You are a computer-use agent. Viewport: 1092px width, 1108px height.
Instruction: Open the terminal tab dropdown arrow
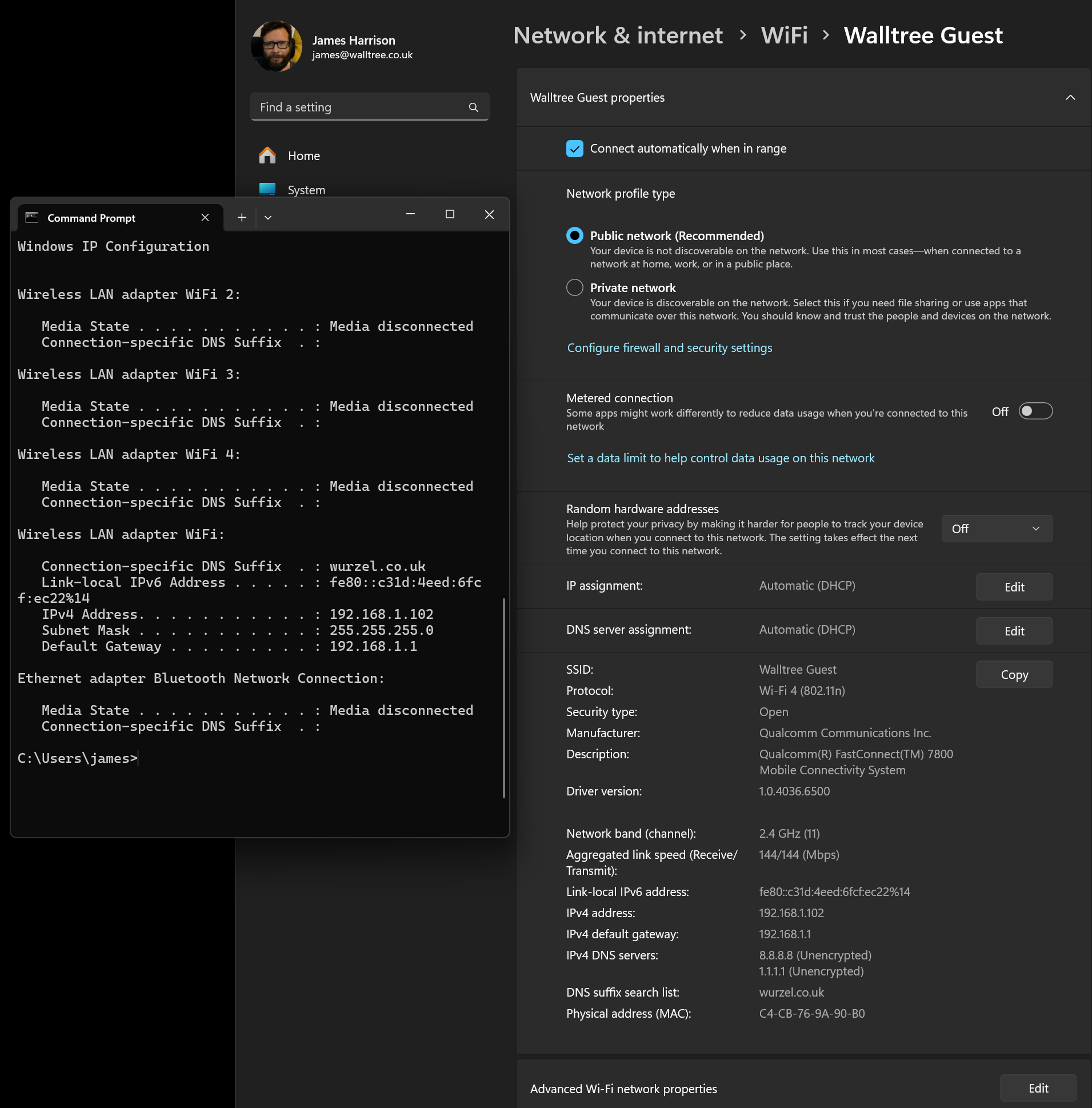click(x=268, y=217)
